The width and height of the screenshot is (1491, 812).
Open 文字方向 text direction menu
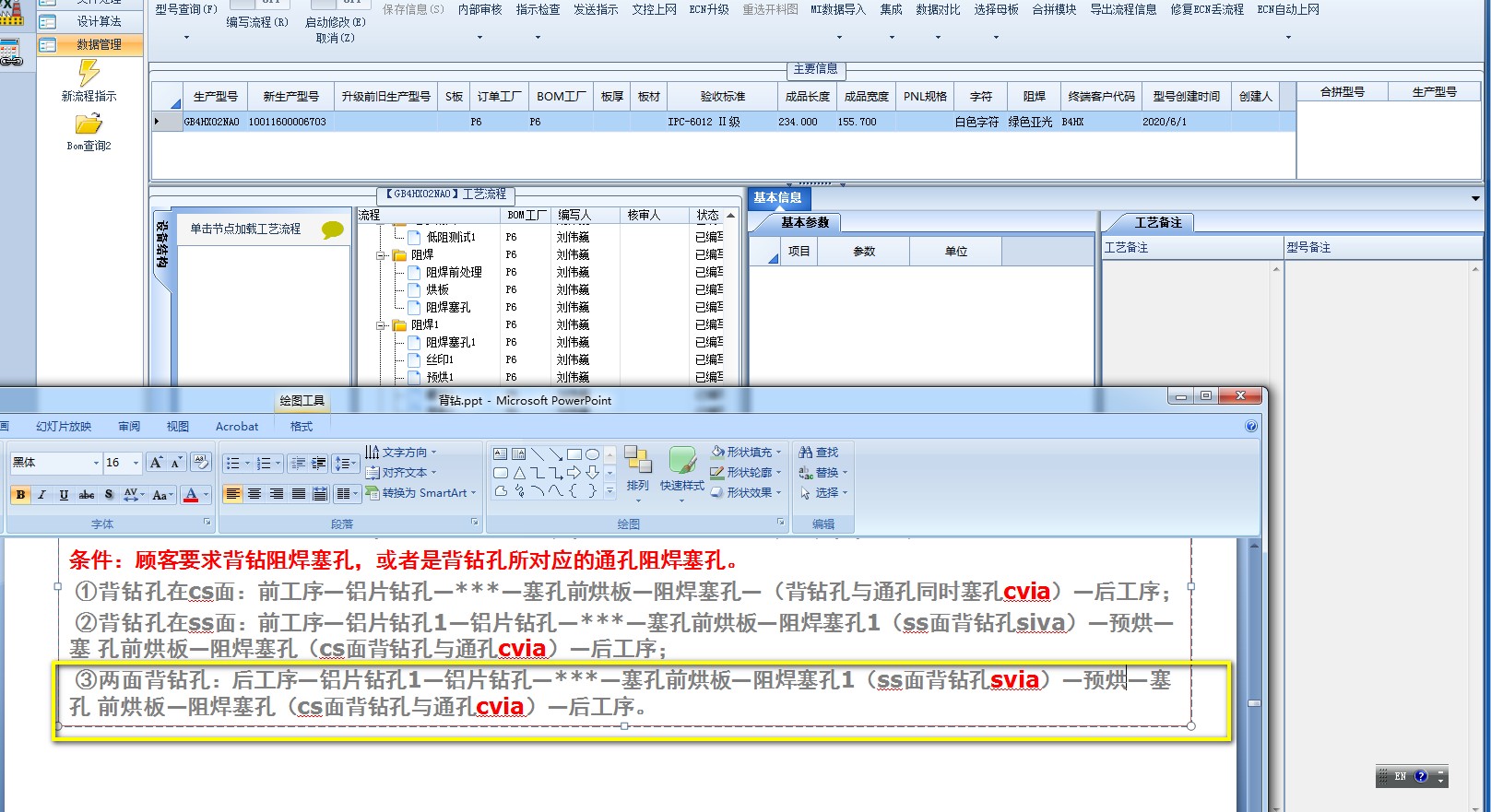click(x=401, y=453)
